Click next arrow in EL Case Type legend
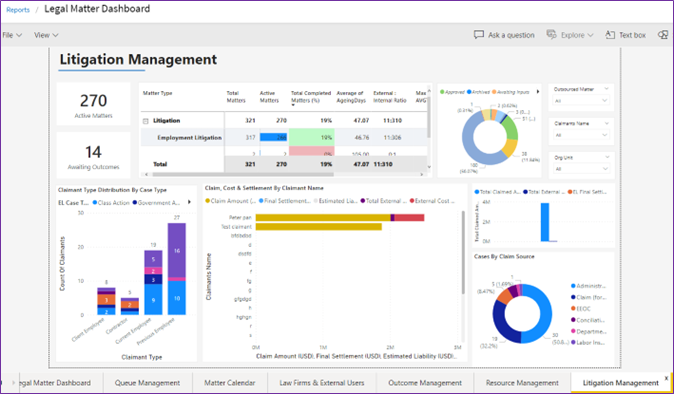The width and height of the screenshot is (674, 394). point(190,202)
